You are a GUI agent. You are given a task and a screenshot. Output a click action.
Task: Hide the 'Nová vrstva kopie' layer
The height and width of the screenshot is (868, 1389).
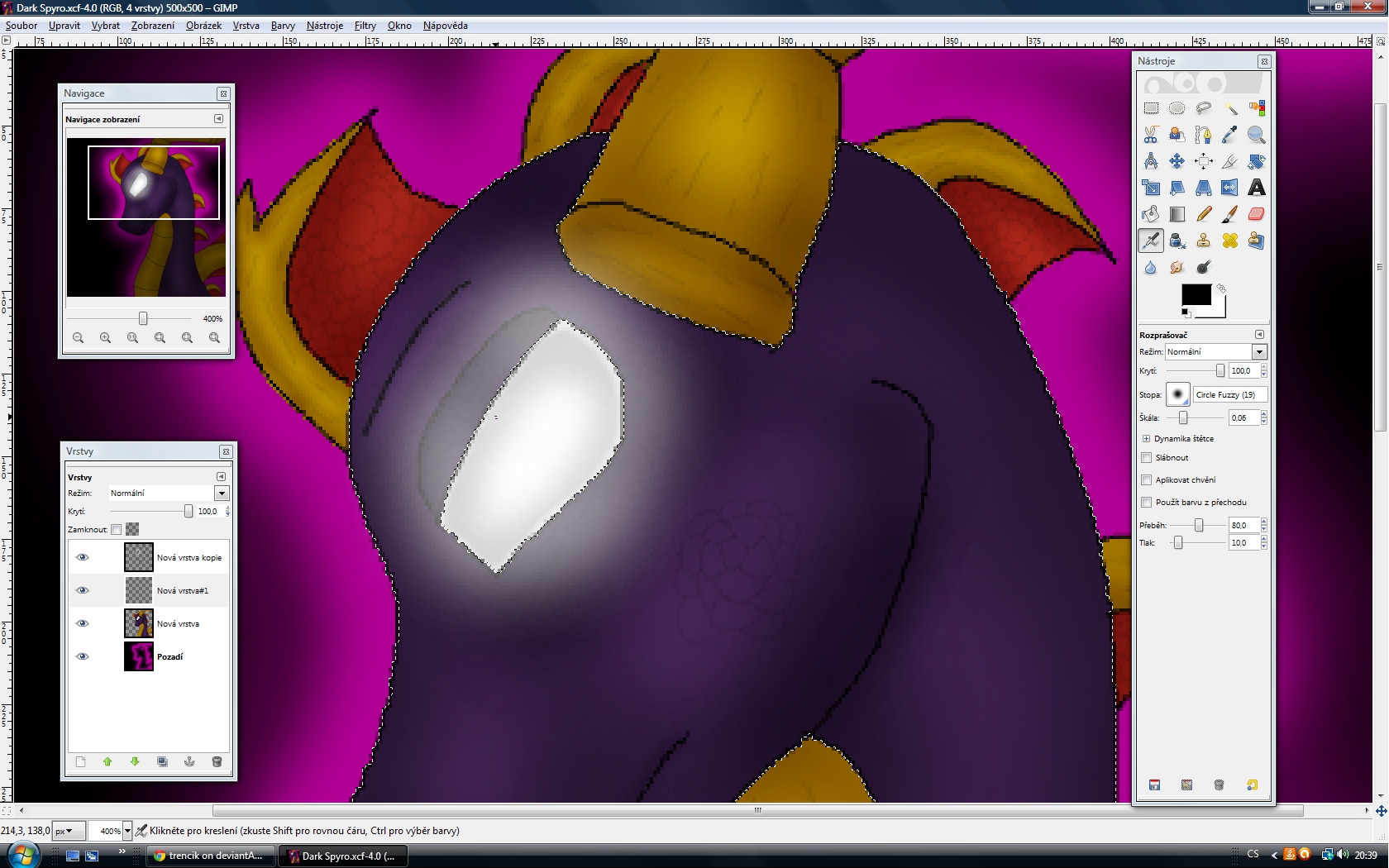[82, 557]
